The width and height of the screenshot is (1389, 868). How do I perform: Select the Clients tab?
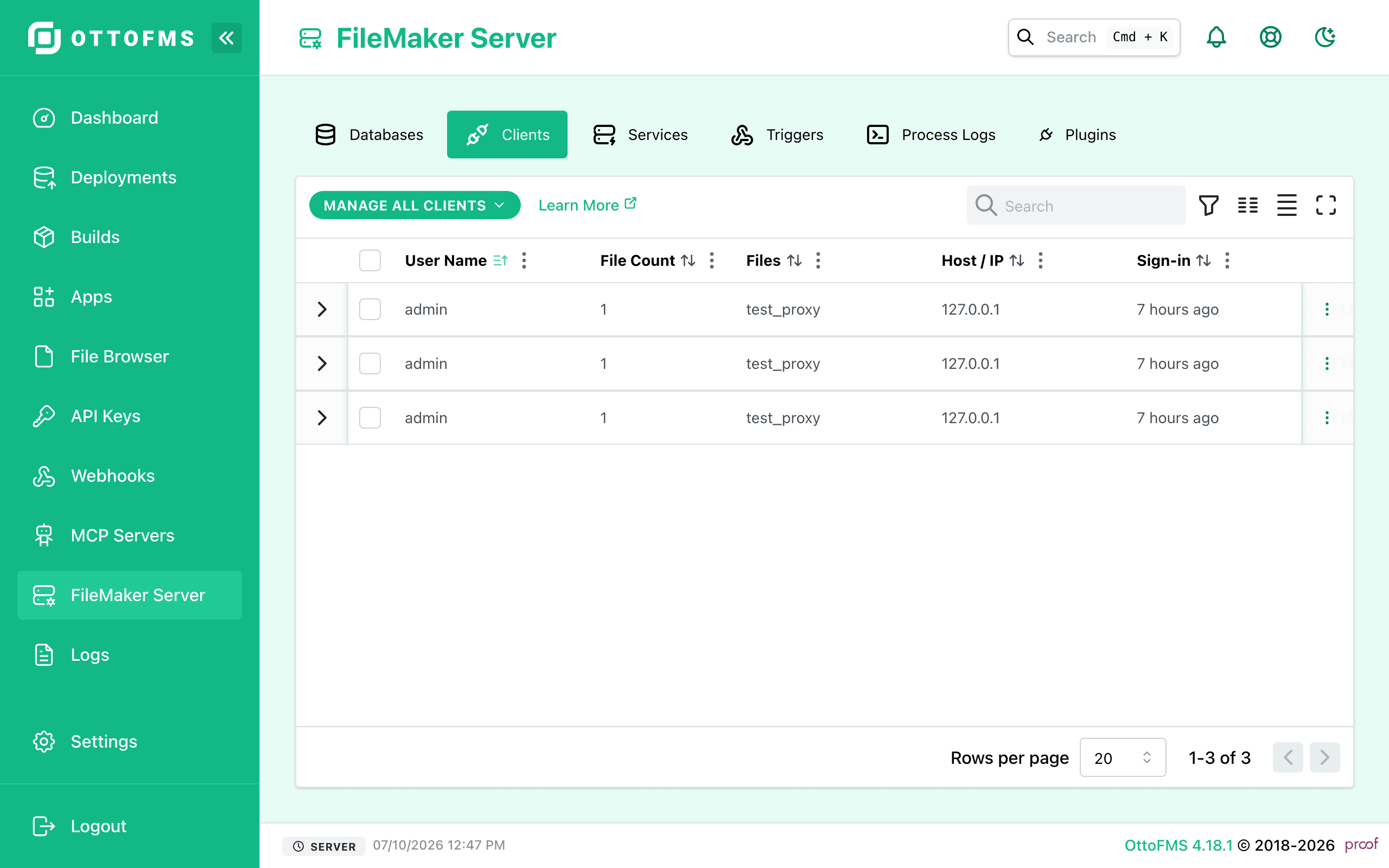tap(507, 135)
